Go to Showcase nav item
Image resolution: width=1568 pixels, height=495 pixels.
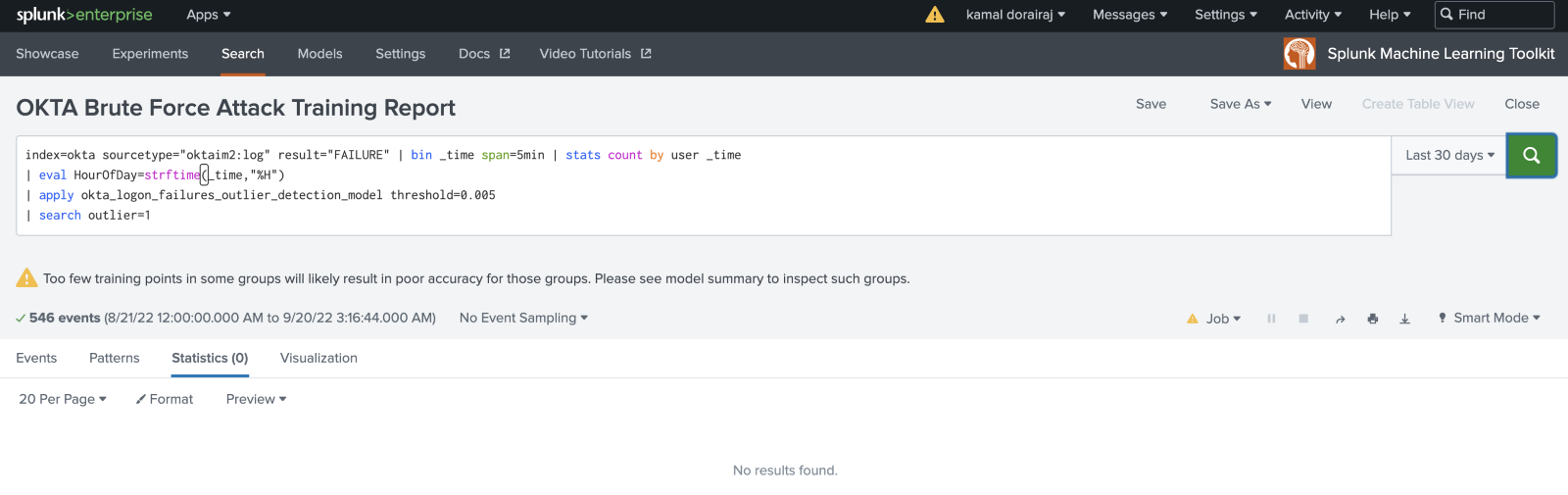coord(47,54)
